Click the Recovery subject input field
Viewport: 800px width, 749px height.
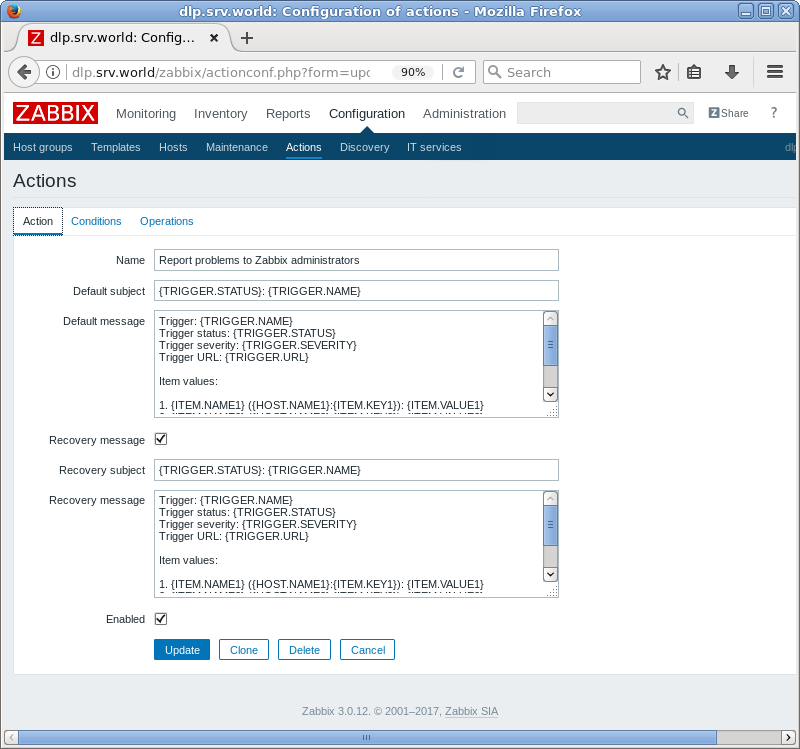tap(356, 470)
